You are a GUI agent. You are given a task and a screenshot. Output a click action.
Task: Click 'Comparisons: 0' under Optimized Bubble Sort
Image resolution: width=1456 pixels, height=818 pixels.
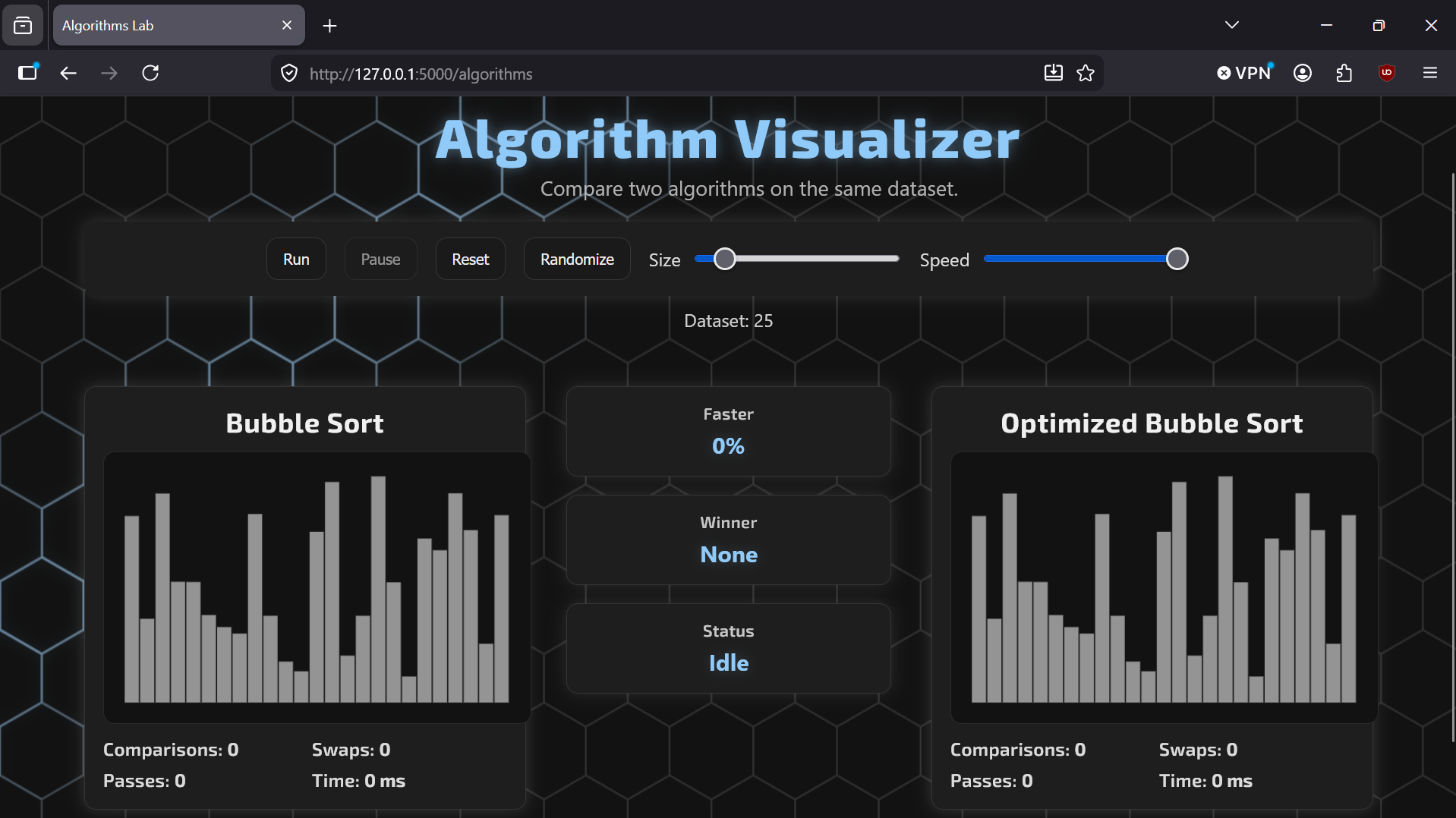tap(1018, 750)
